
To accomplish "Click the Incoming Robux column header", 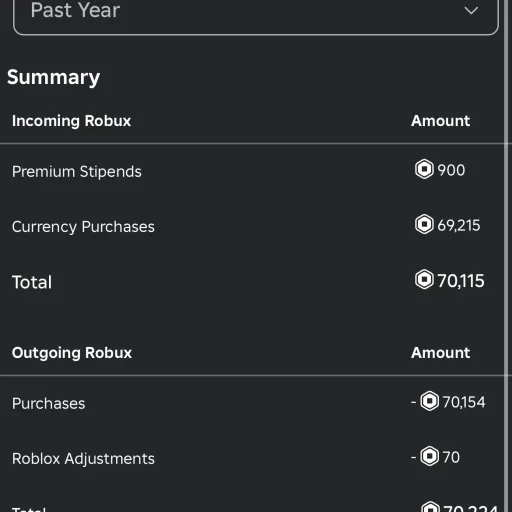I will pos(71,121).
